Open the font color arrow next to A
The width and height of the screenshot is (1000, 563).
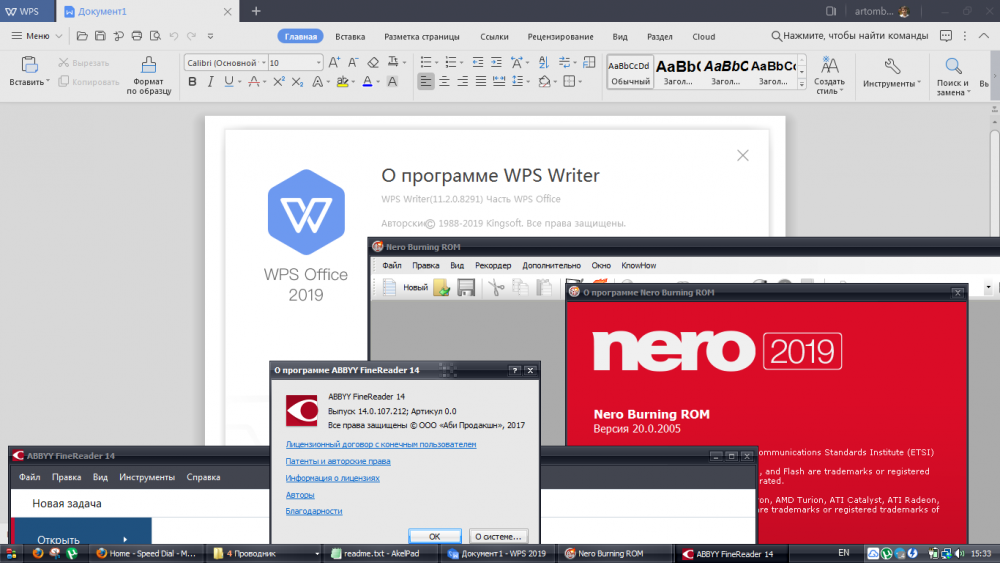click(x=378, y=82)
